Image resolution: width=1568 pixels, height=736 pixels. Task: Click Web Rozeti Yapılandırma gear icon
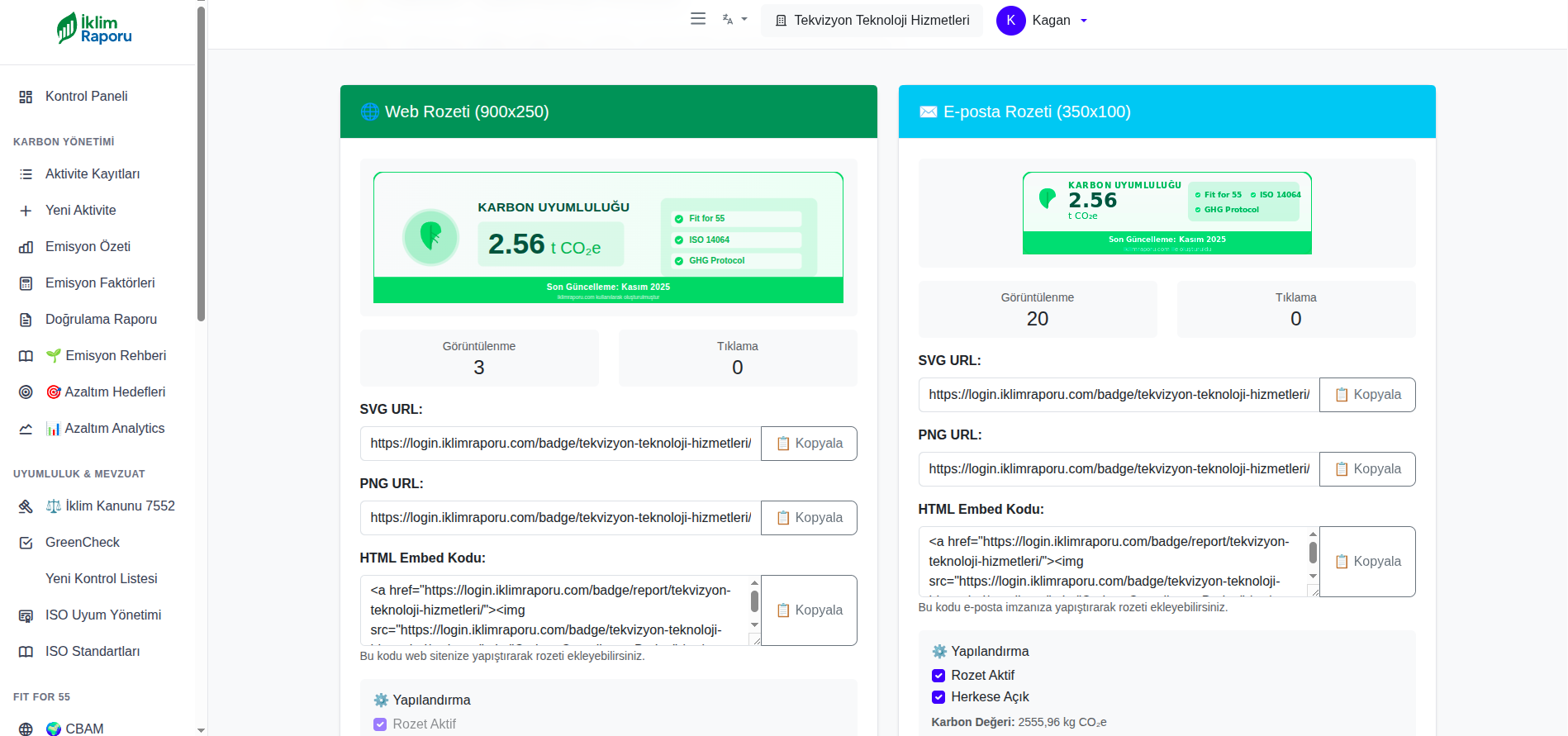coord(380,700)
